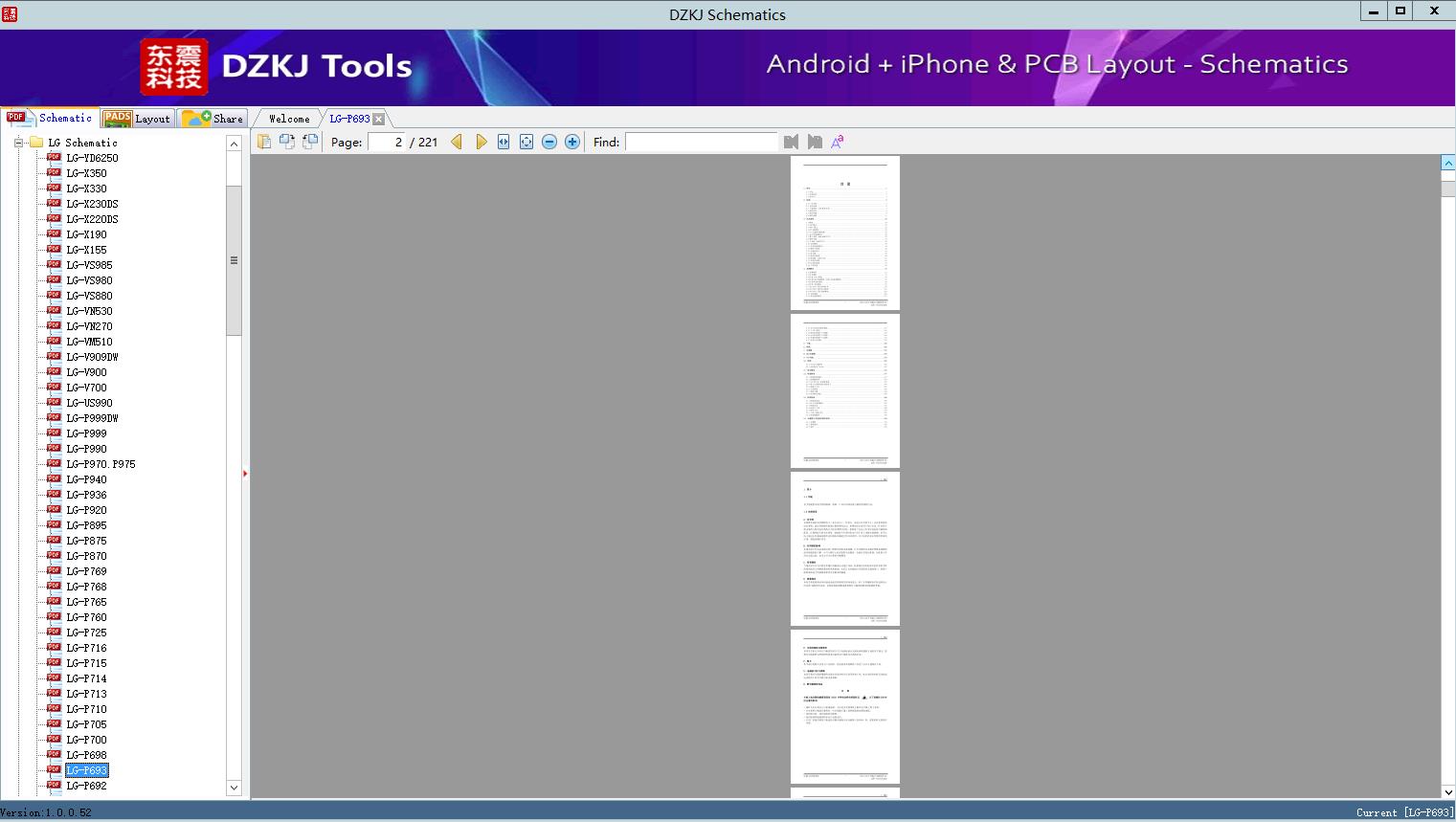Image resolution: width=1456 pixels, height=822 pixels.
Task: Collapse the sidebar with the red arrow
Action: [245, 474]
